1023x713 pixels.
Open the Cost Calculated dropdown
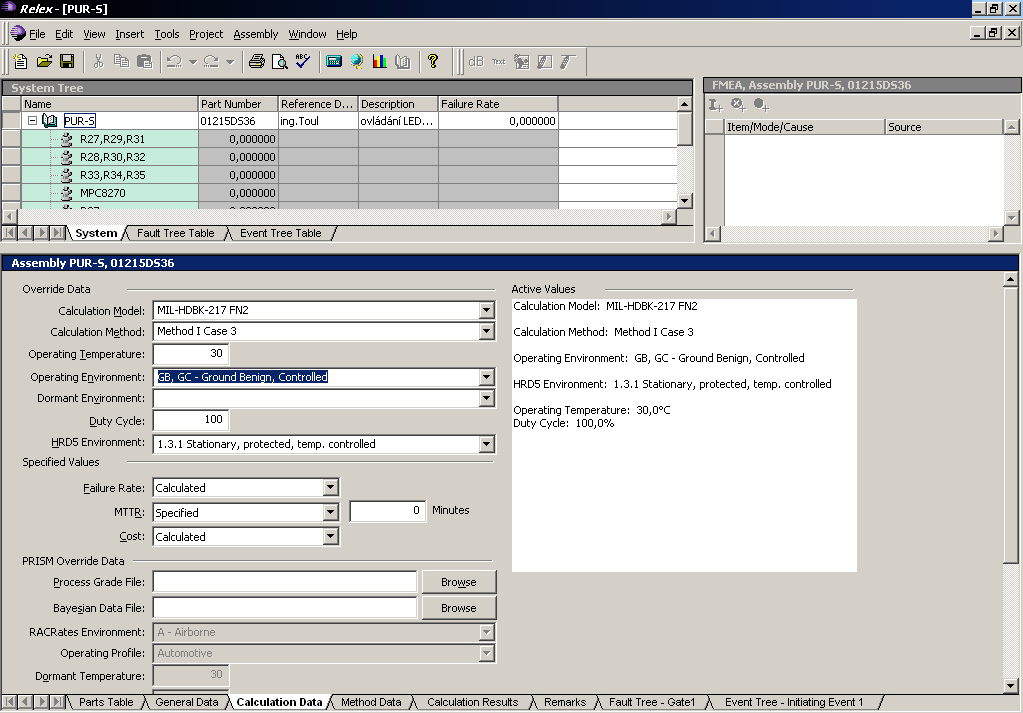(x=331, y=536)
